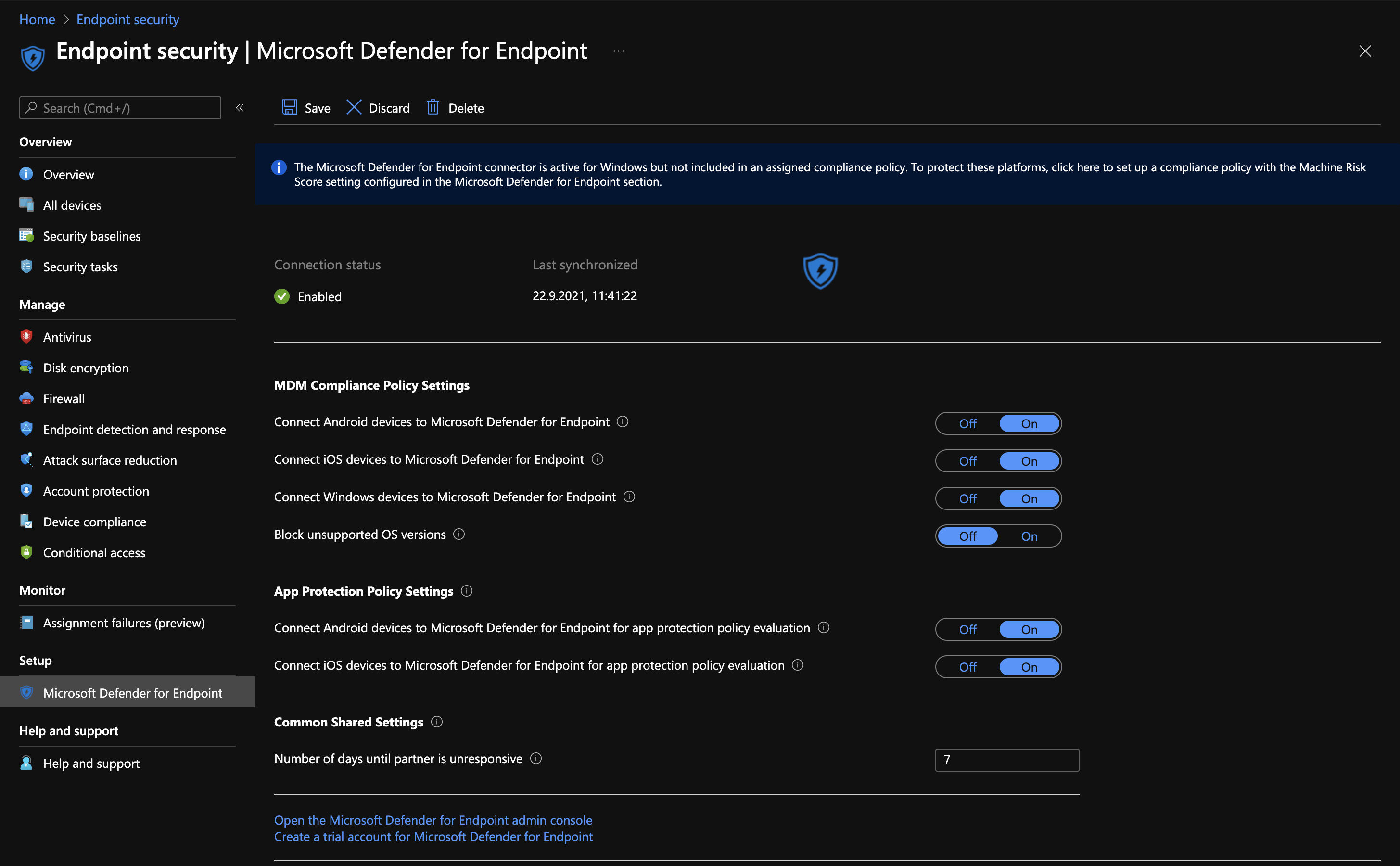Viewport: 1400px width, 866px height.
Task: Click the Save button label
Action: coord(317,108)
